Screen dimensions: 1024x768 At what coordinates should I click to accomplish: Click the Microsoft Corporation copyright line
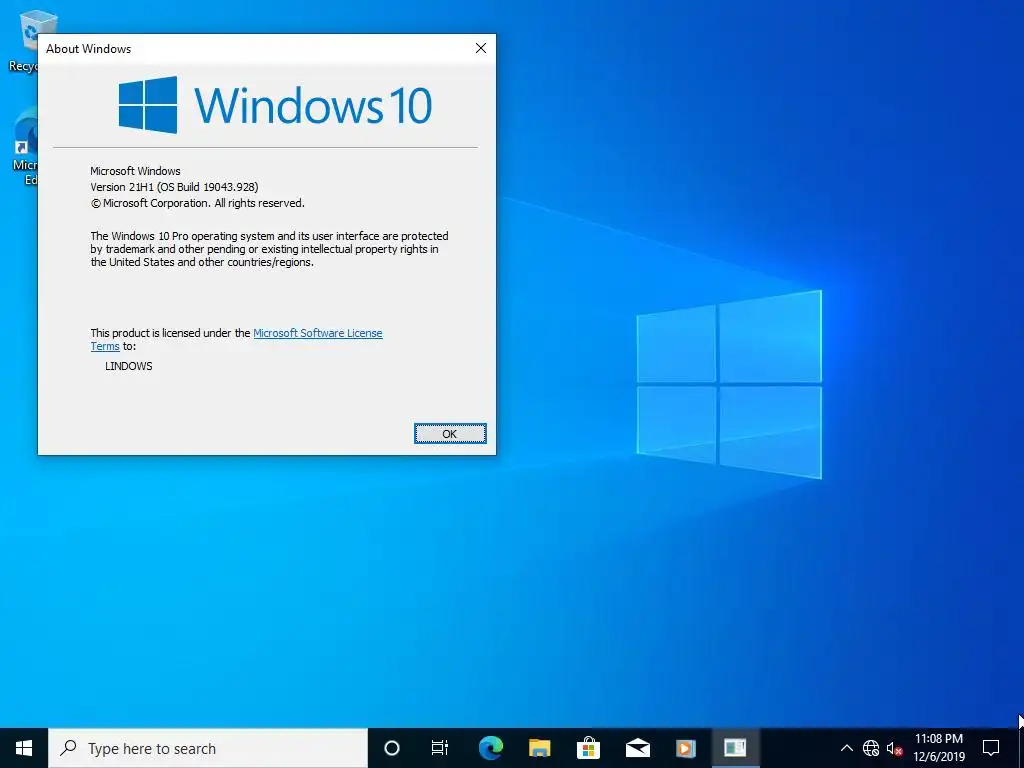click(197, 203)
